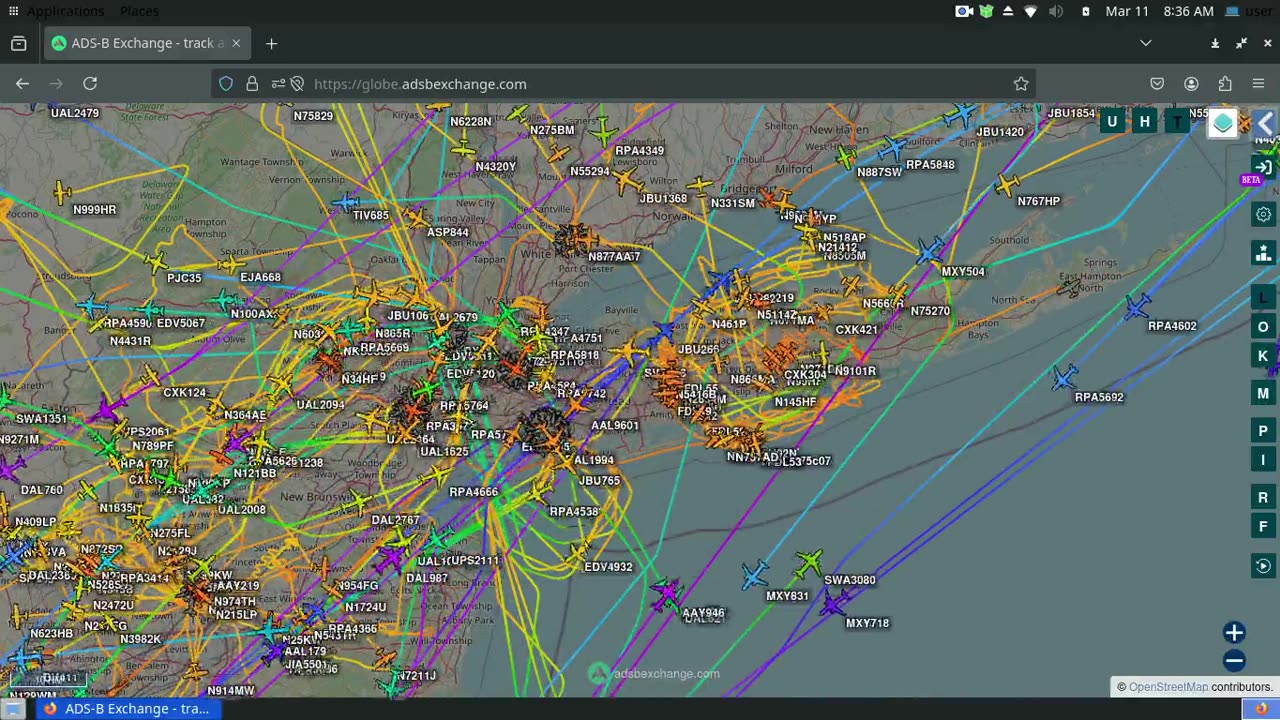Toggle the U map button
This screenshot has height=720, width=1280.
click(x=1112, y=122)
